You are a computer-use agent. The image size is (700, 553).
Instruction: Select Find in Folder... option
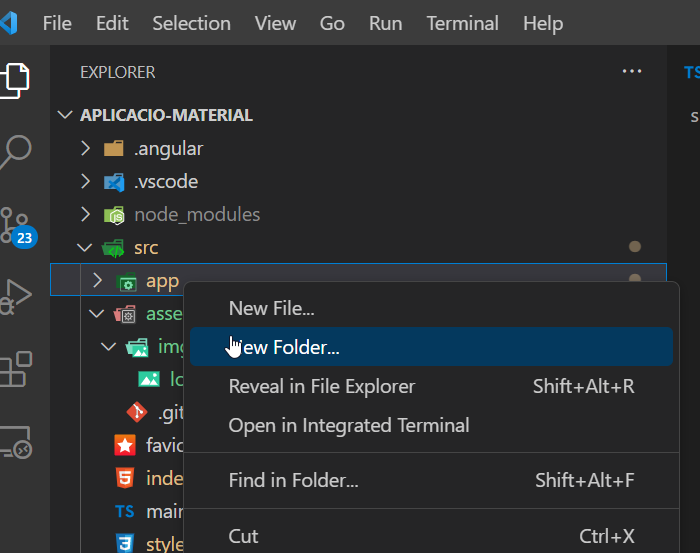point(293,480)
